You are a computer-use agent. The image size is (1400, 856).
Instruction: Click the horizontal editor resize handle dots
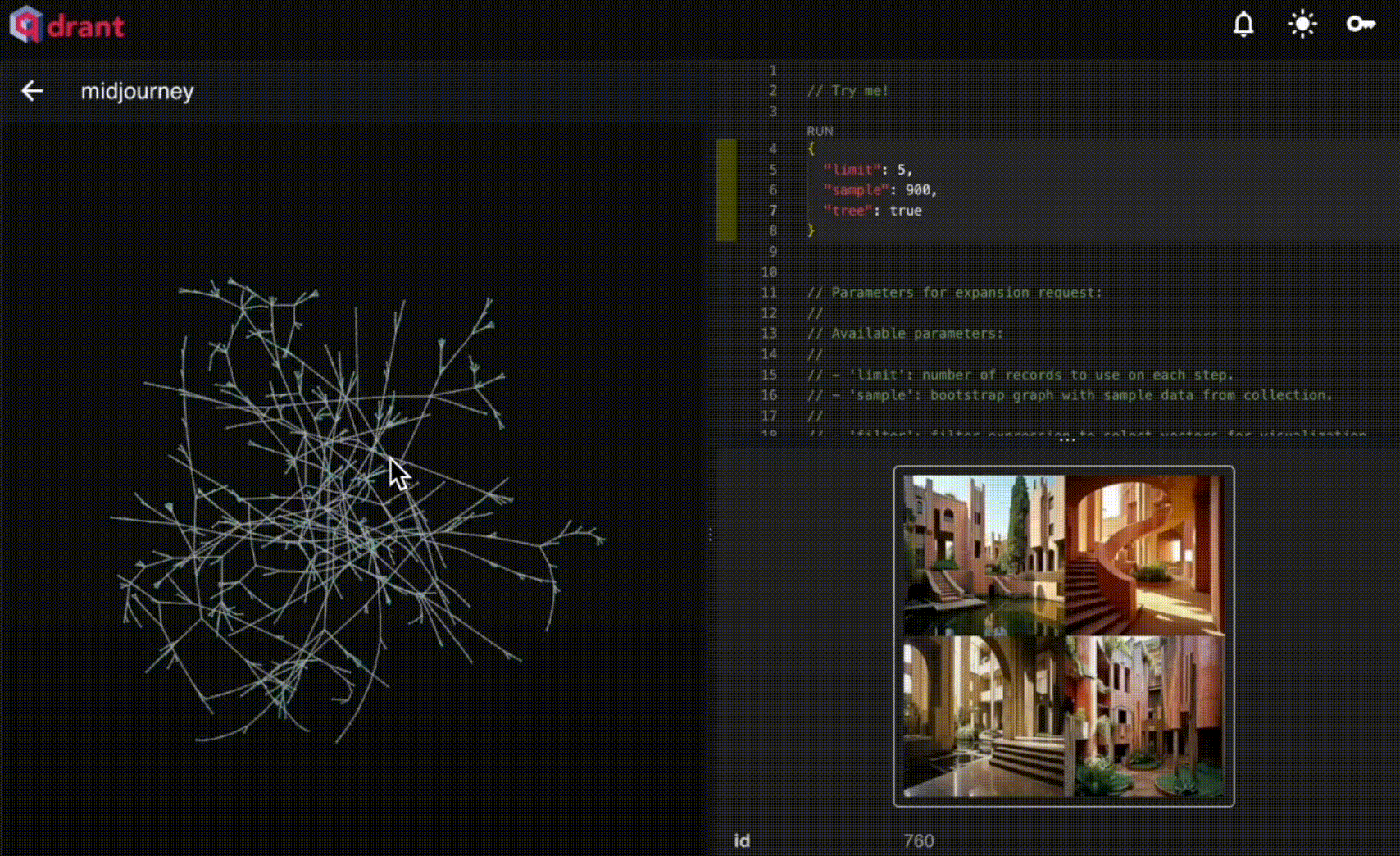(x=1066, y=440)
